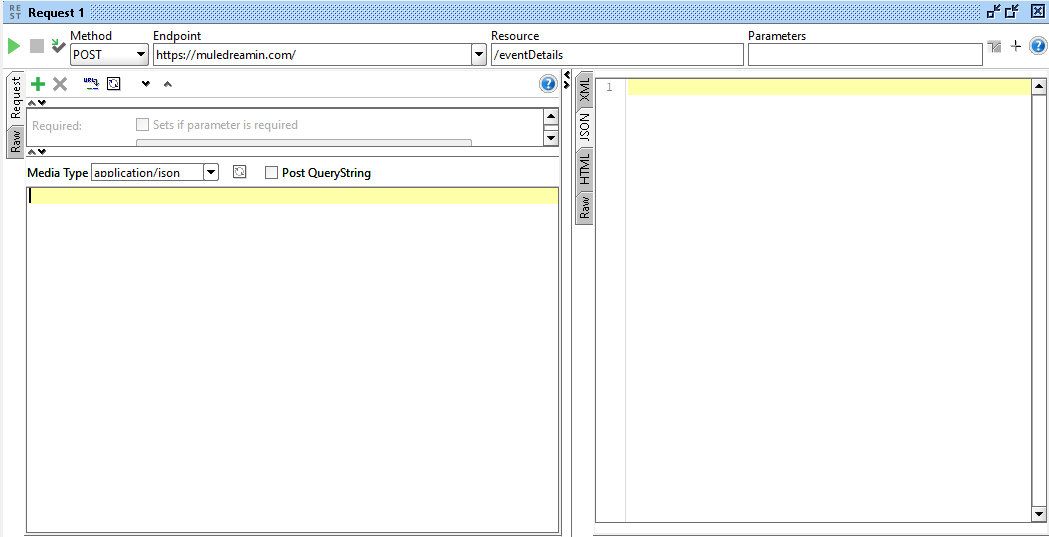Click the Resource field containing /eventDetails
The height and width of the screenshot is (537, 1049).
click(616, 55)
